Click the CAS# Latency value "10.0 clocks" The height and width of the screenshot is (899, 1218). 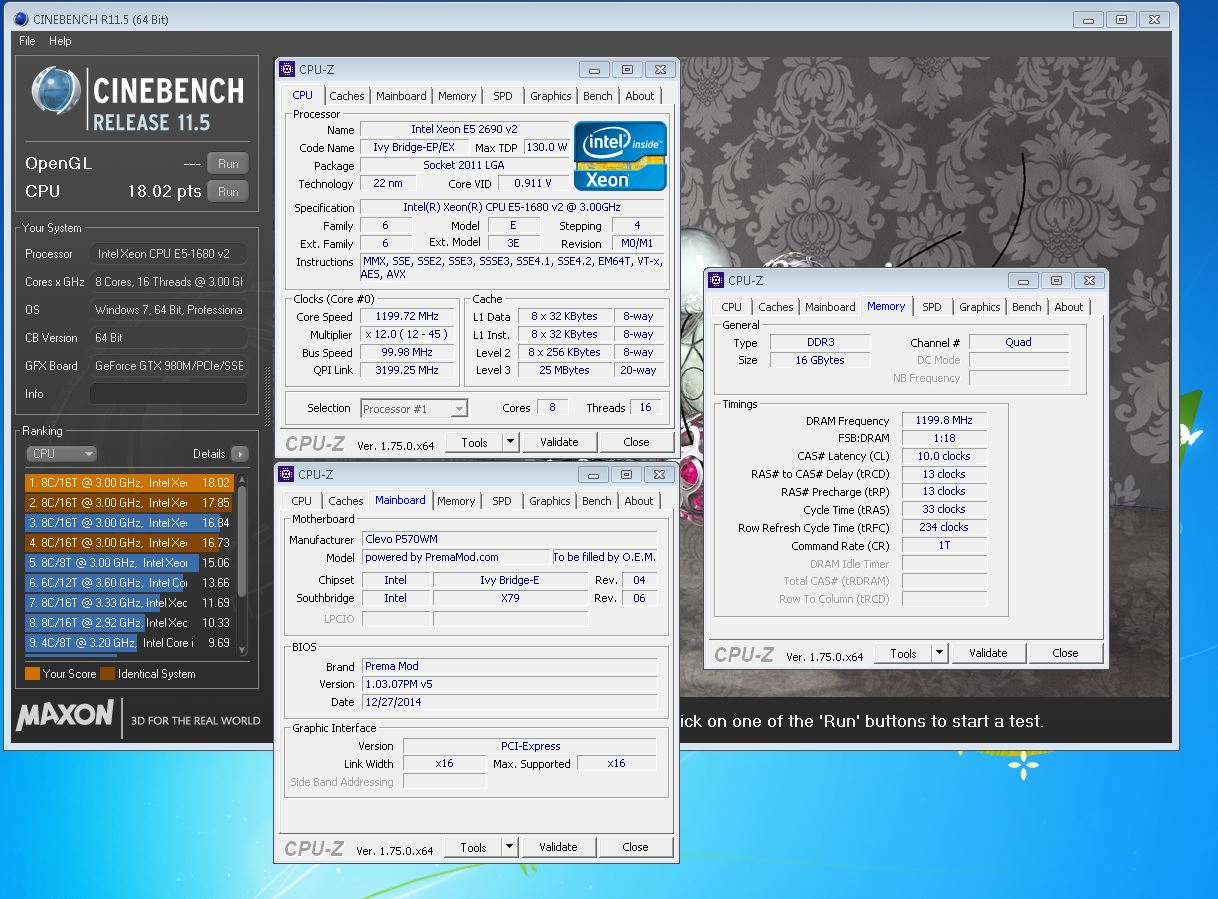coord(944,456)
